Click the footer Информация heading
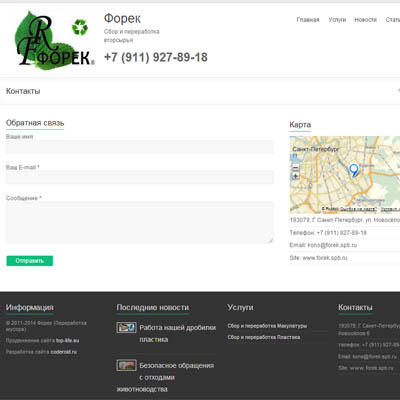The width and height of the screenshot is (400, 400). [30, 307]
